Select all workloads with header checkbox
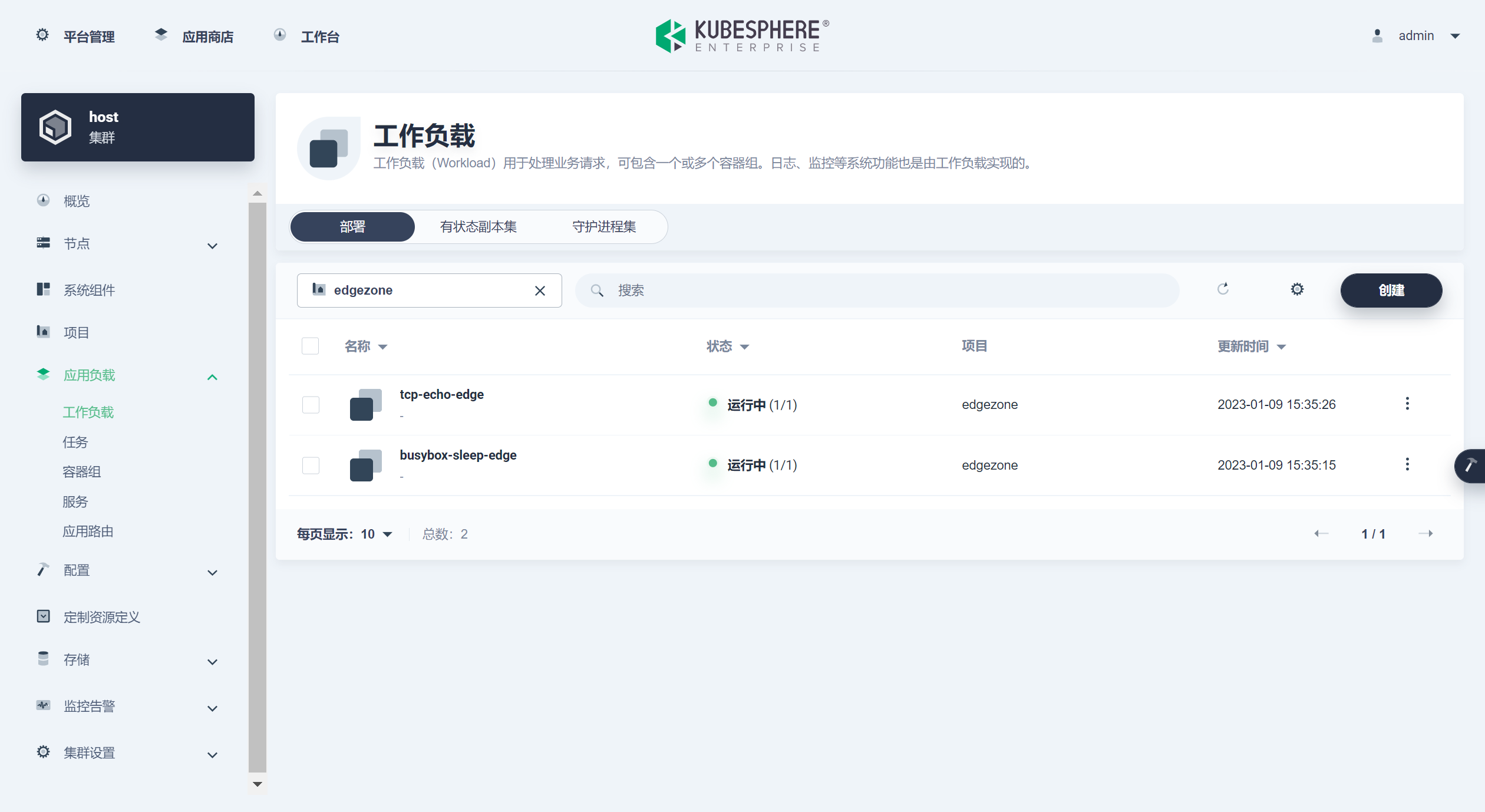 pos(311,346)
